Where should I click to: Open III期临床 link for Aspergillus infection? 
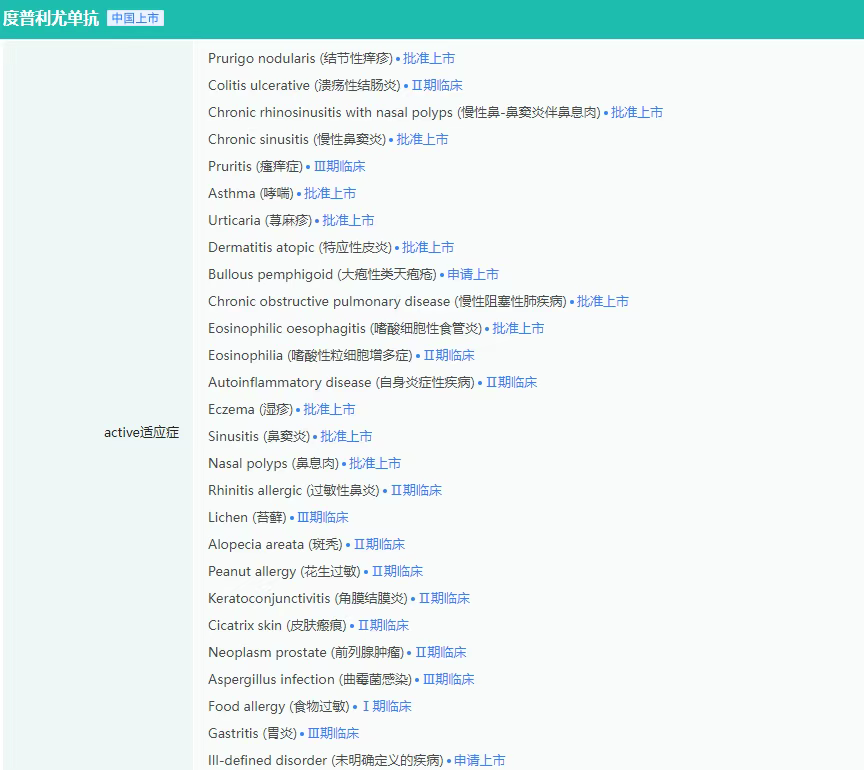[448, 679]
